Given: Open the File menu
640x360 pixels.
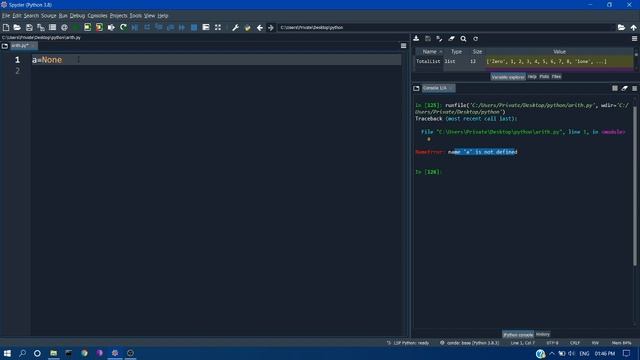Looking at the screenshot, I should [6, 16].
